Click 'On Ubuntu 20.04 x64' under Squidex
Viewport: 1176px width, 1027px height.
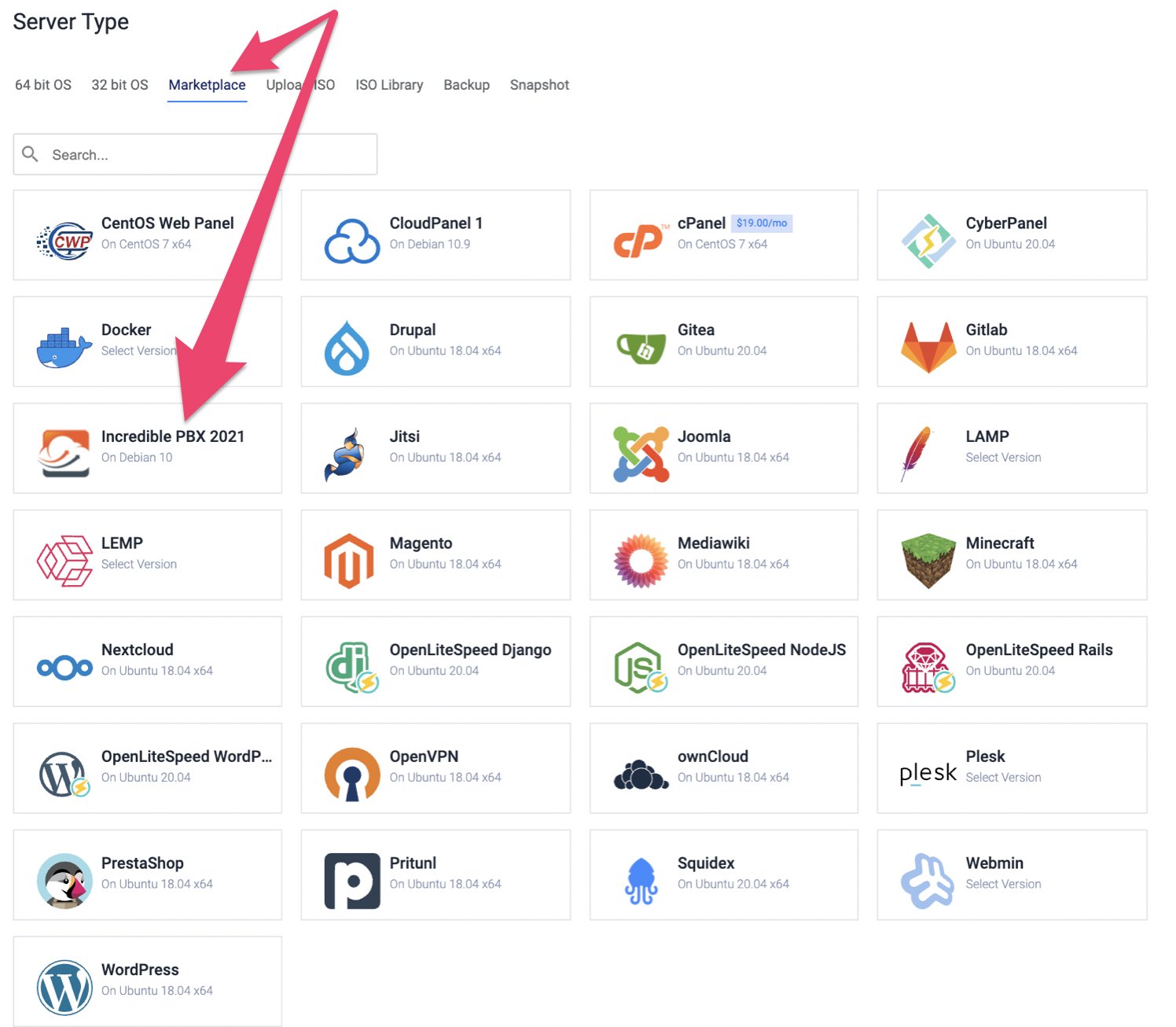(x=733, y=885)
